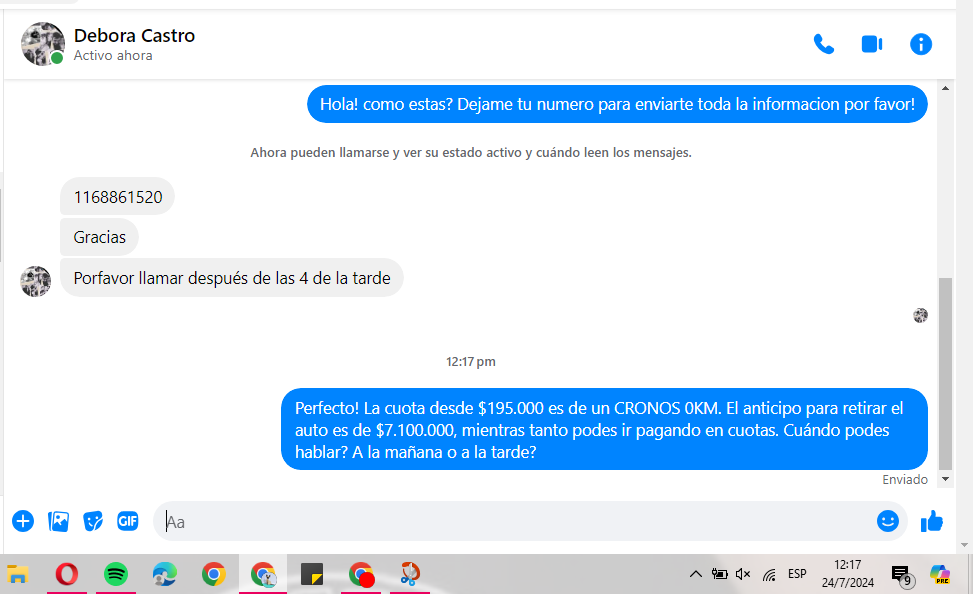Screen dimensions: 973x594
Task: Click the Debora Castro contact name
Action: coord(134,36)
